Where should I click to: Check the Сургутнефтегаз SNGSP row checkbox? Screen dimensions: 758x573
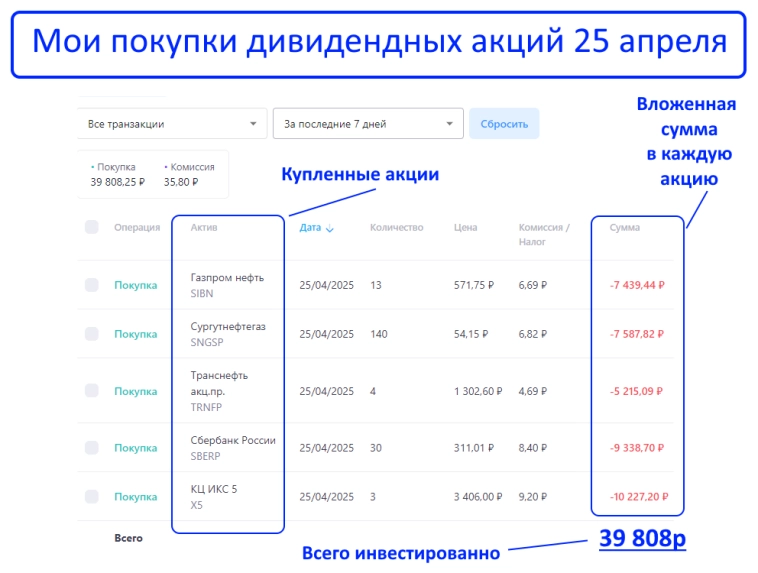[92, 334]
